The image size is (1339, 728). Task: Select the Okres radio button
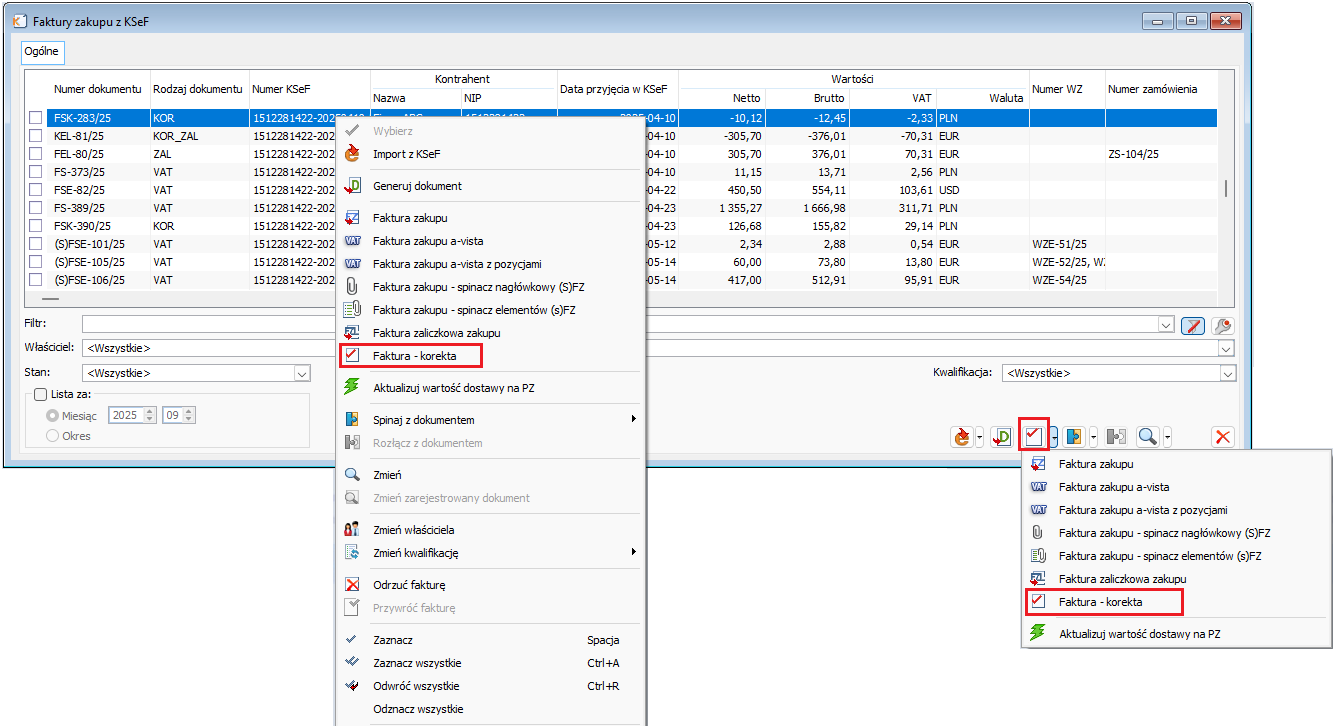(53, 436)
